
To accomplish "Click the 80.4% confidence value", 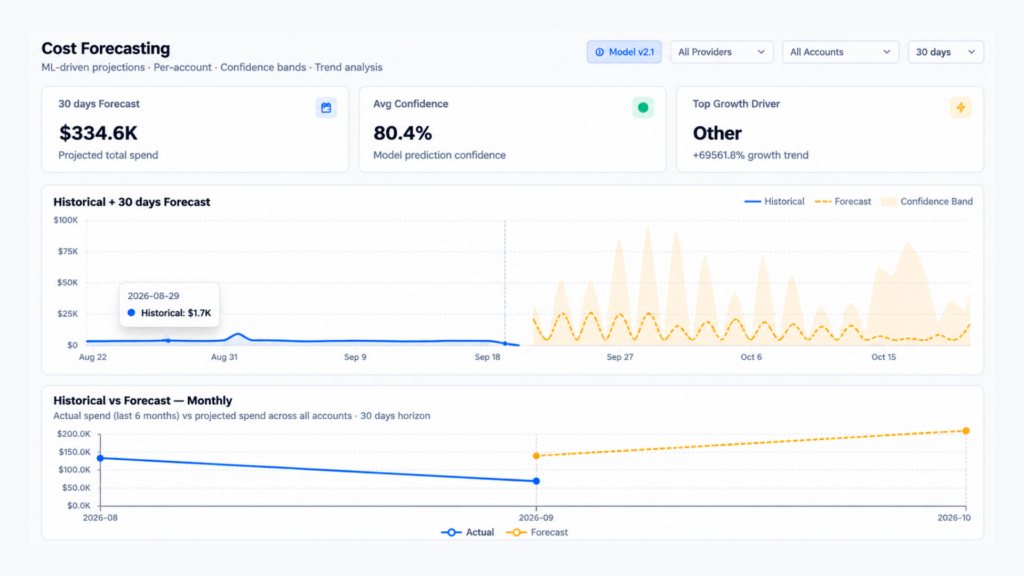I will point(402,133).
